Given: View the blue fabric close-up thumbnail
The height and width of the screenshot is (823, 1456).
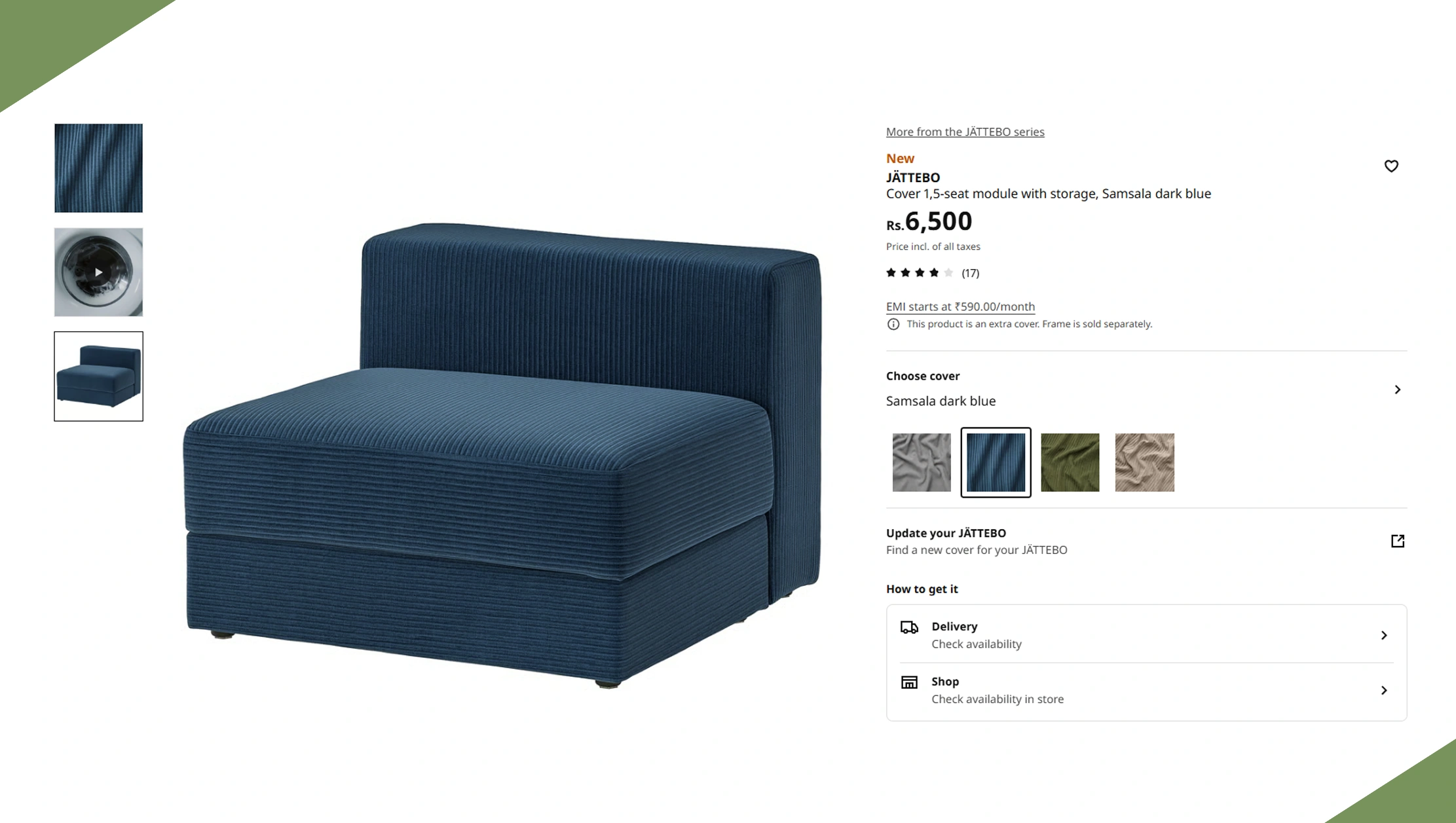Looking at the screenshot, I should [98, 168].
